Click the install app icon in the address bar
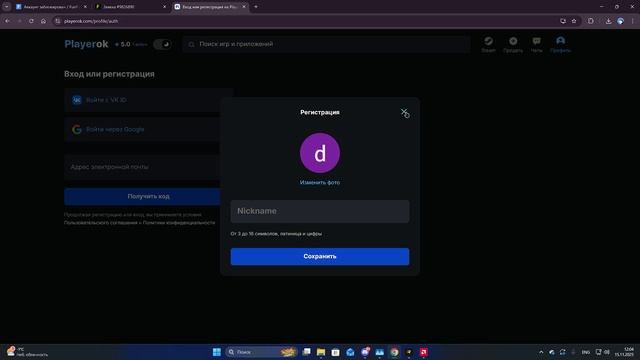The width and height of the screenshot is (640, 360). click(563, 21)
